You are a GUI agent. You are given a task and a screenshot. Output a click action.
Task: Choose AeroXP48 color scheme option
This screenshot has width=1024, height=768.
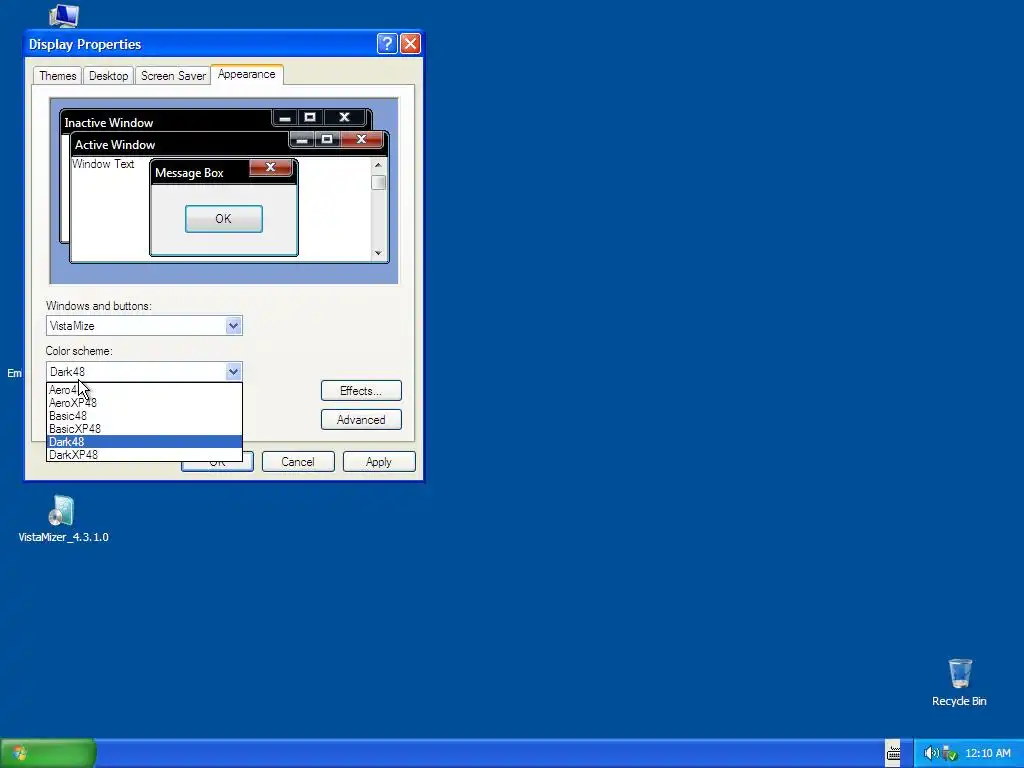tap(144, 403)
